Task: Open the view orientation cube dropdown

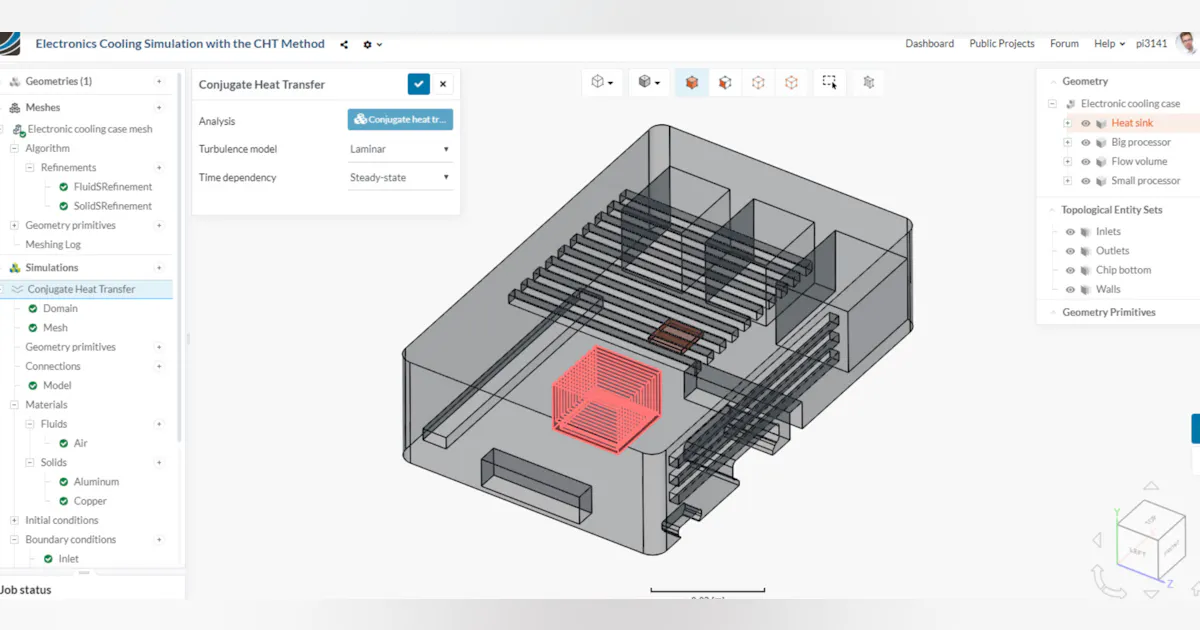Action: [x=602, y=82]
